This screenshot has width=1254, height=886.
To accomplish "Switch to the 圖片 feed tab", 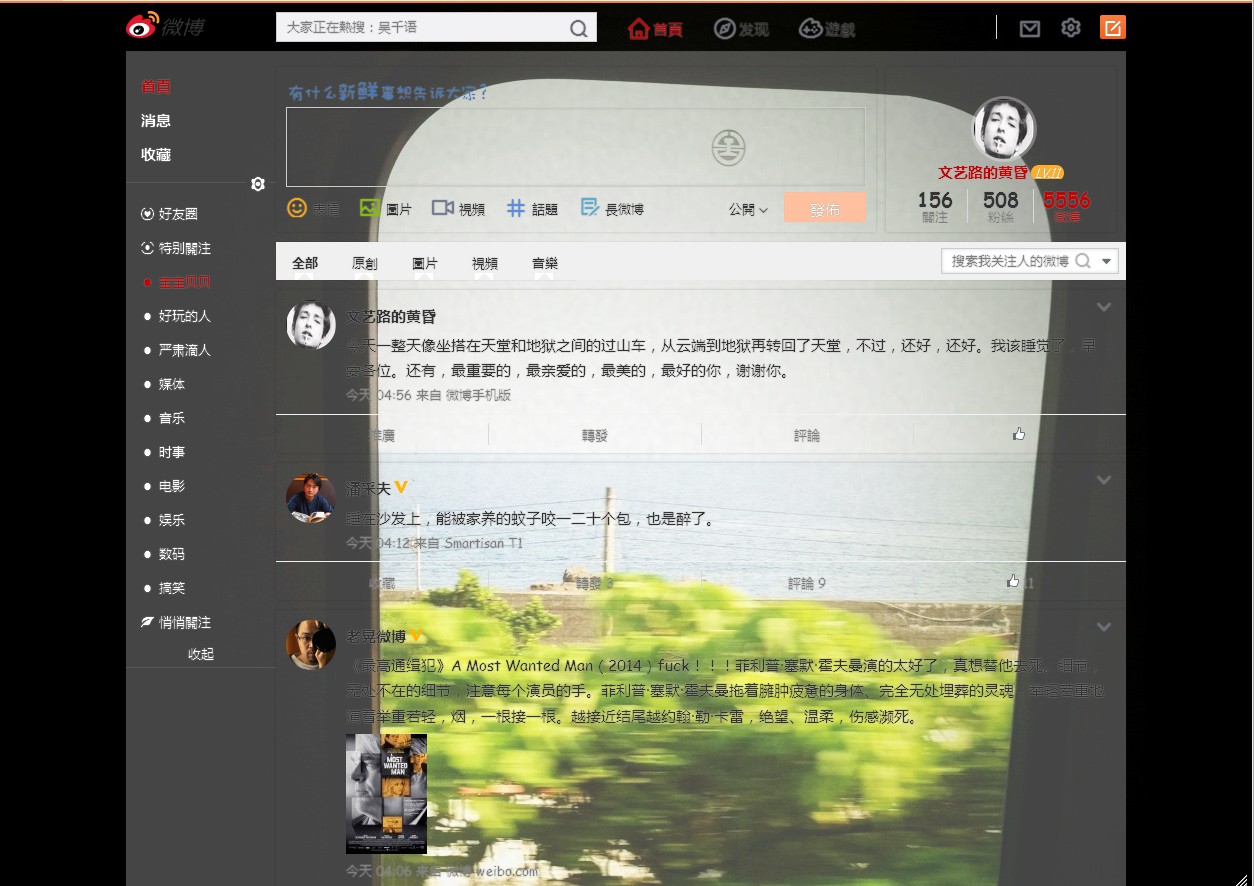I will tap(425, 263).
